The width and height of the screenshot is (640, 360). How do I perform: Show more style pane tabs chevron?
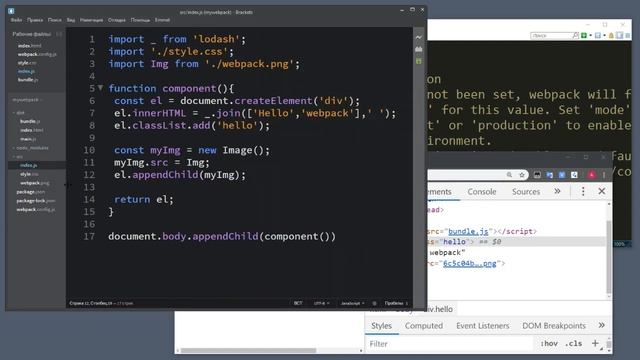(601, 325)
